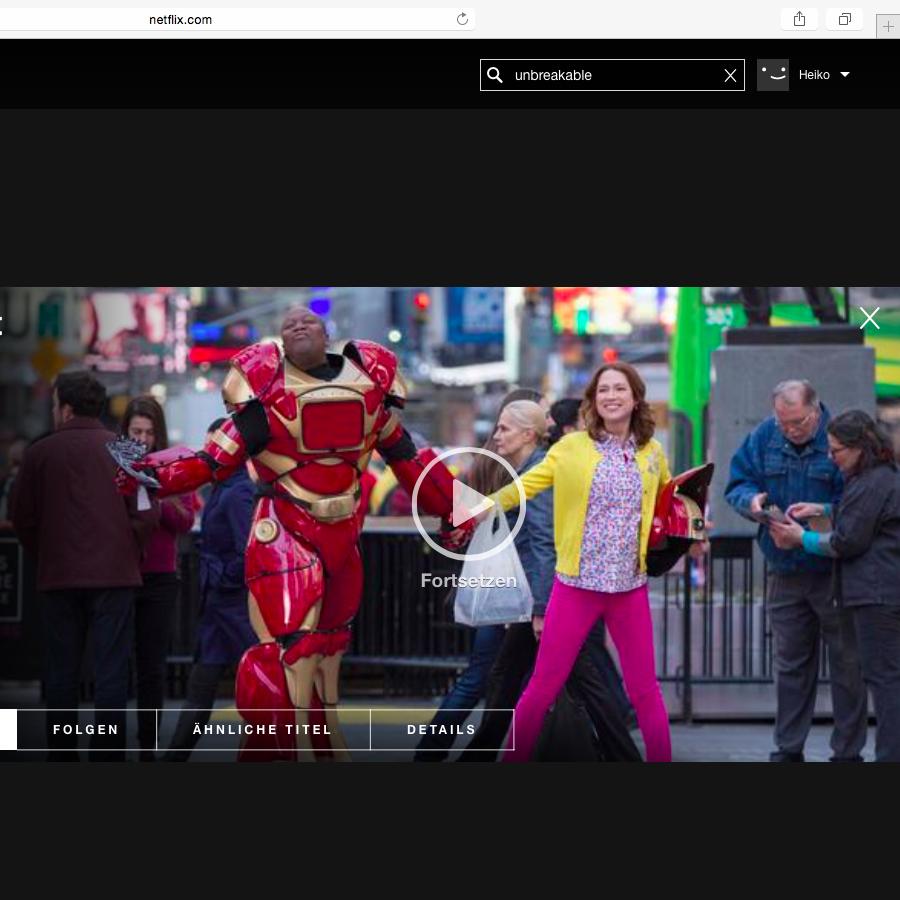Clear the unbreakable search text
The image size is (900, 900).
pyautogui.click(x=730, y=75)
